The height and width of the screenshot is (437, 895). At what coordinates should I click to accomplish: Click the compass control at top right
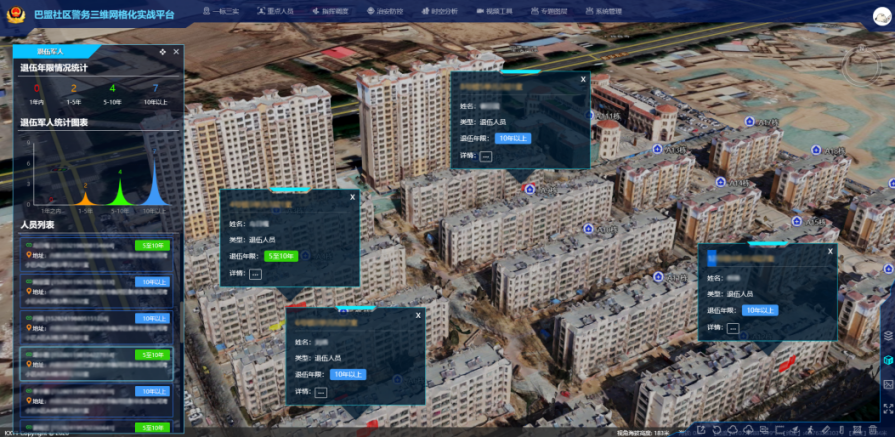pos(862,64)
